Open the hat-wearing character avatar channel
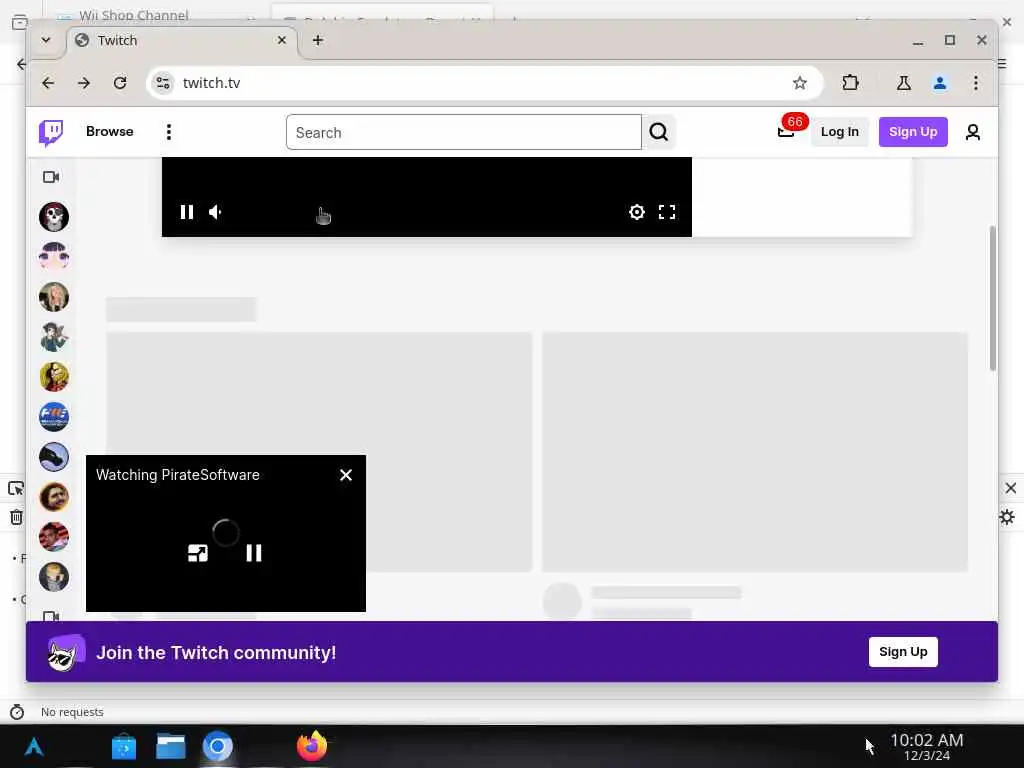The width and height of the screenshot is (1024, 768). pos(54,337)
